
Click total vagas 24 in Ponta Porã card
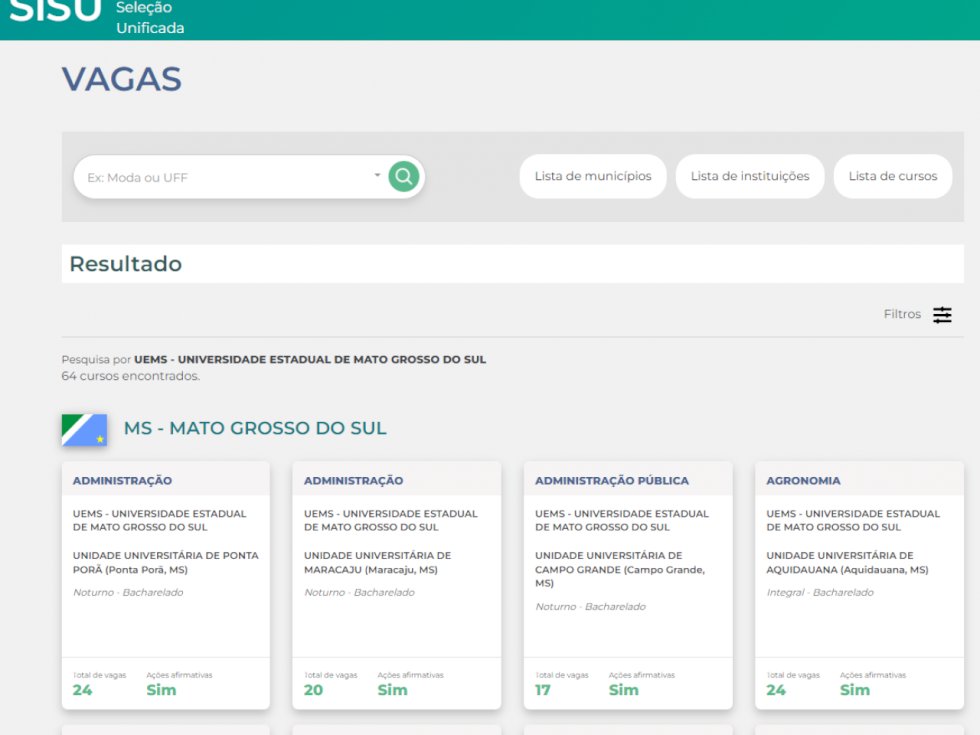click(82, 690)
